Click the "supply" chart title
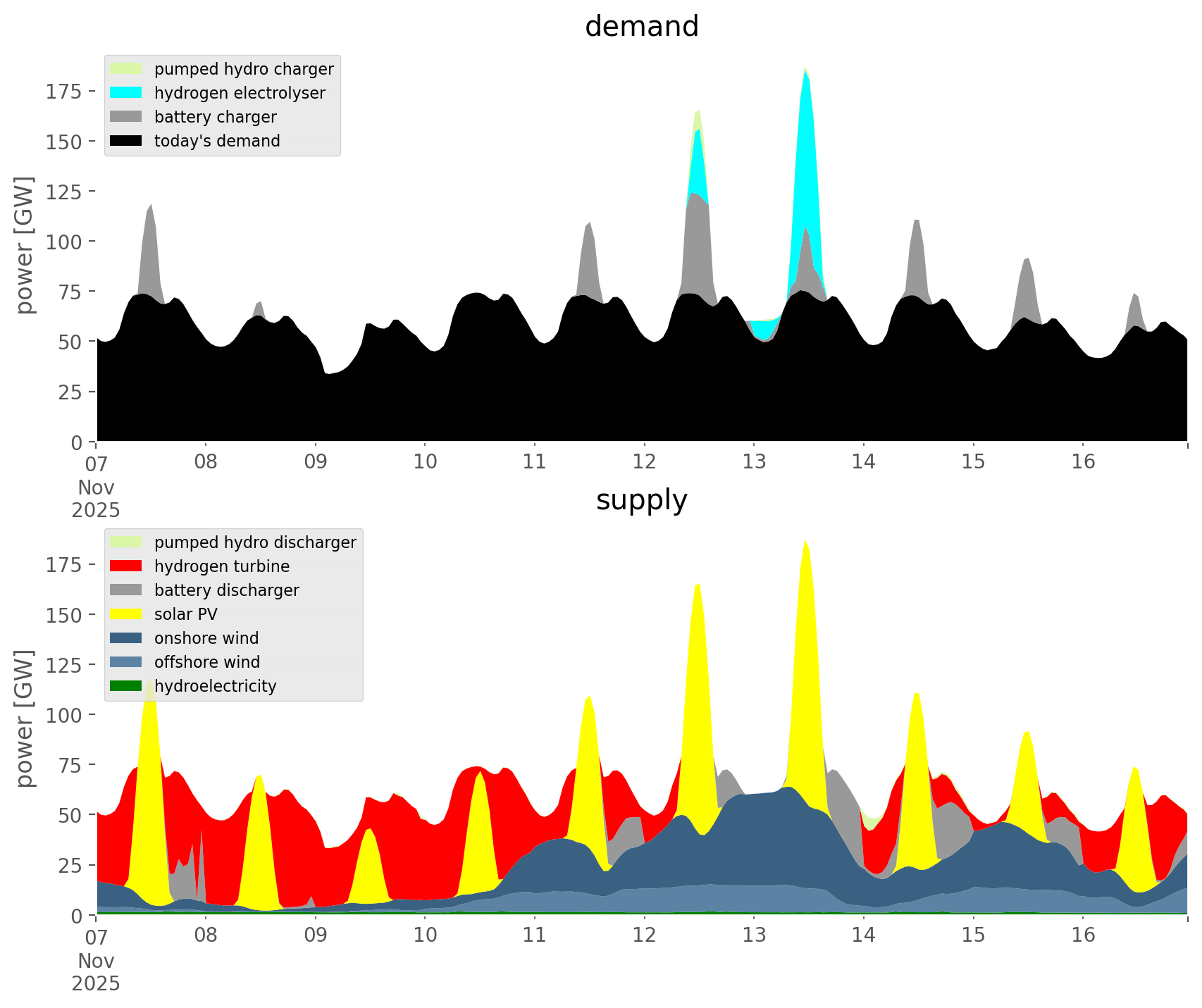Screen dimensions: 1202x1008 pyautogui.click(x=641, y=500)
